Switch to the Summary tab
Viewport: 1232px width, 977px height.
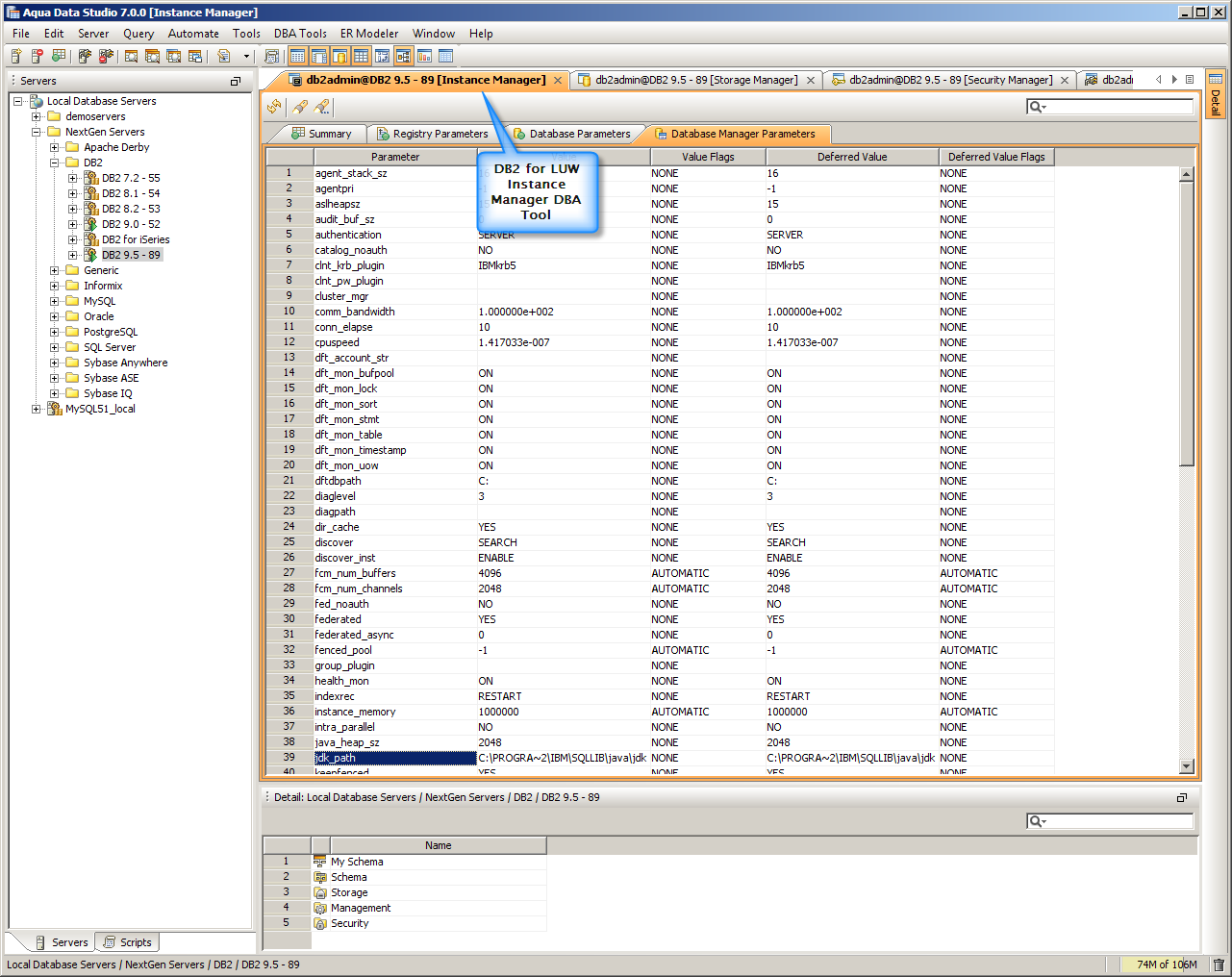tap(321, 134)
